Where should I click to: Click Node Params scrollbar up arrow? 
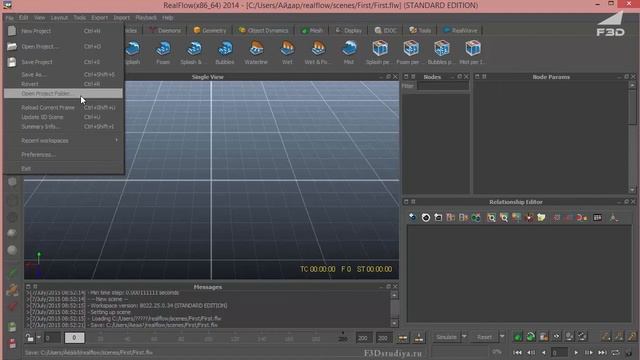[x=632, y=85]
